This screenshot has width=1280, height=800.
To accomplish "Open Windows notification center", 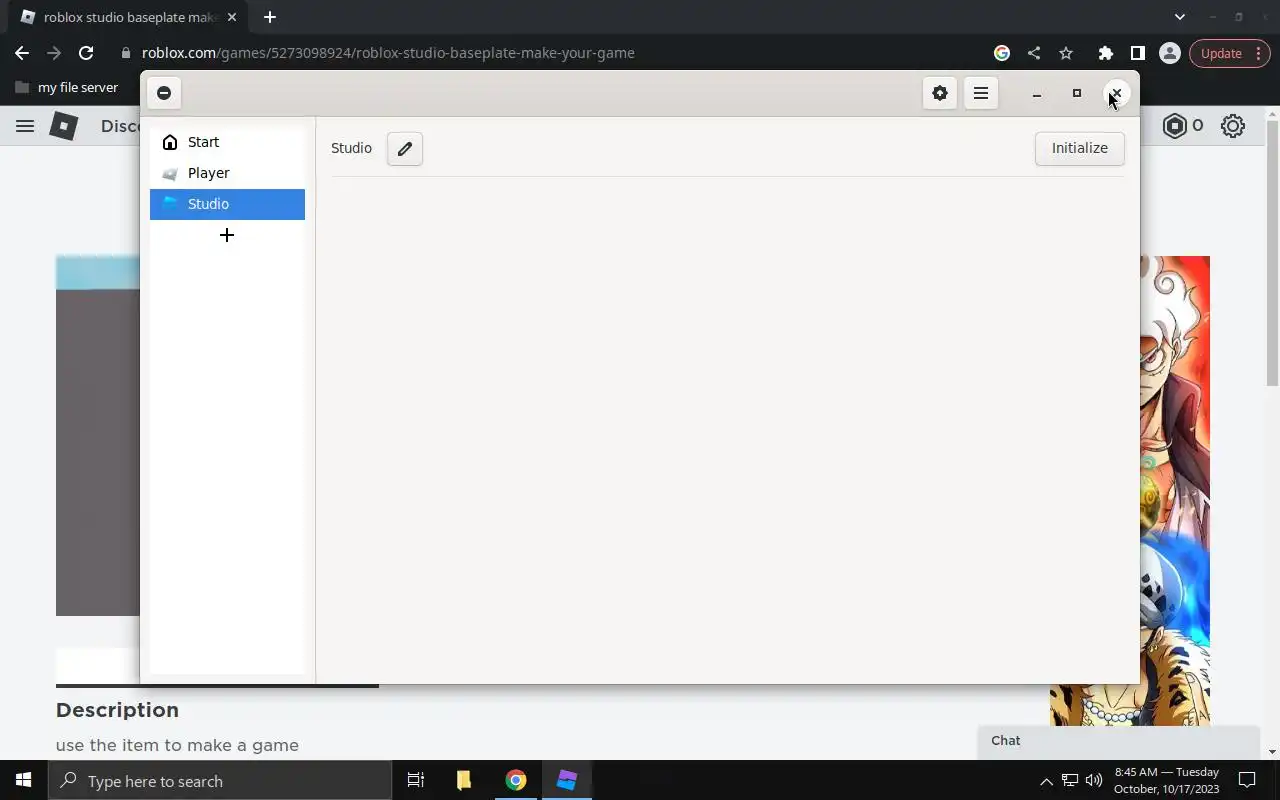I will coord(1247,780).
